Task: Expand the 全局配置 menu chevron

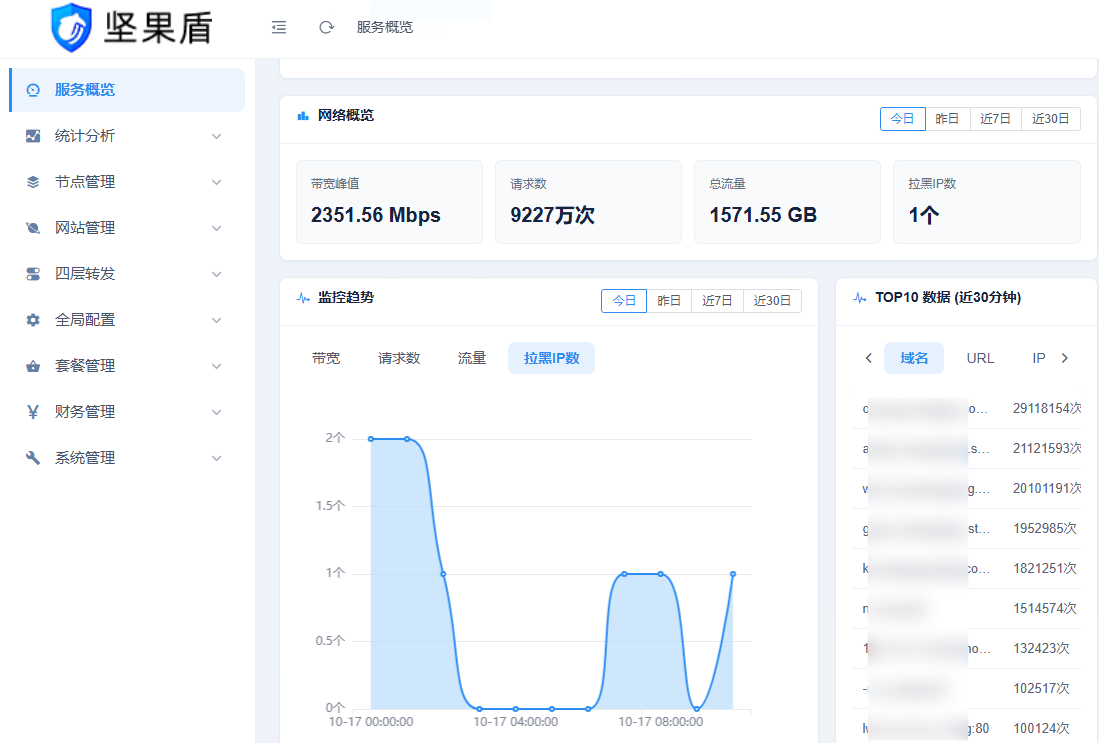Action: pos(217,320)
